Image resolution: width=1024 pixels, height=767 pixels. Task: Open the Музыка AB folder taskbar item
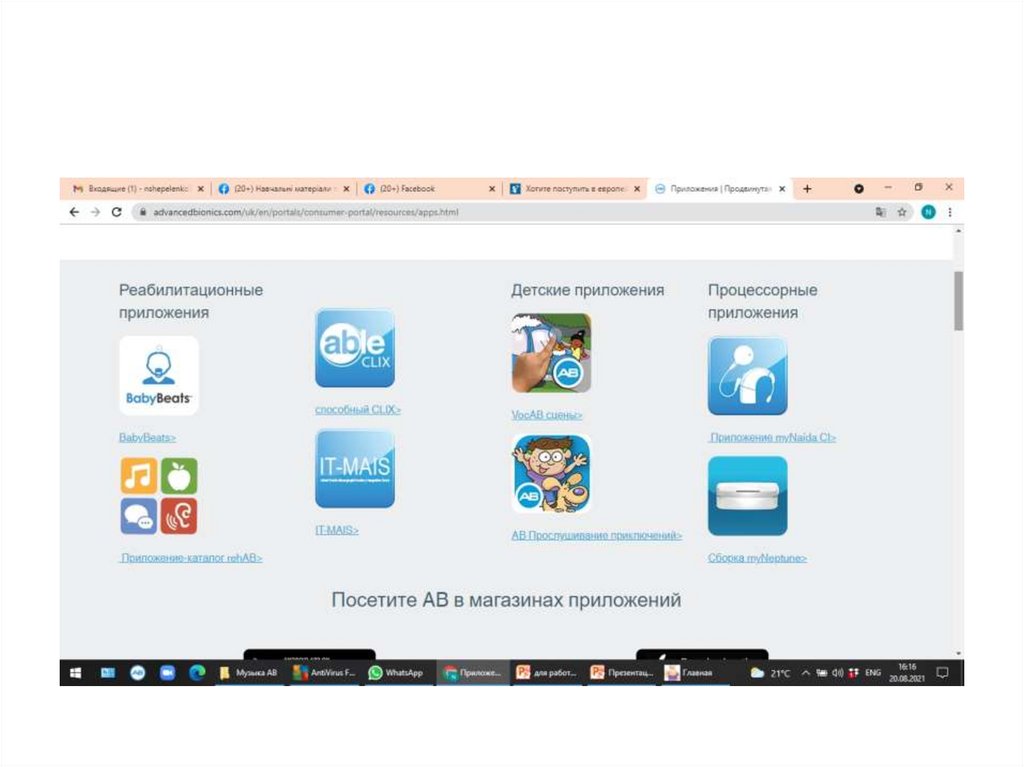coord(248,673)
